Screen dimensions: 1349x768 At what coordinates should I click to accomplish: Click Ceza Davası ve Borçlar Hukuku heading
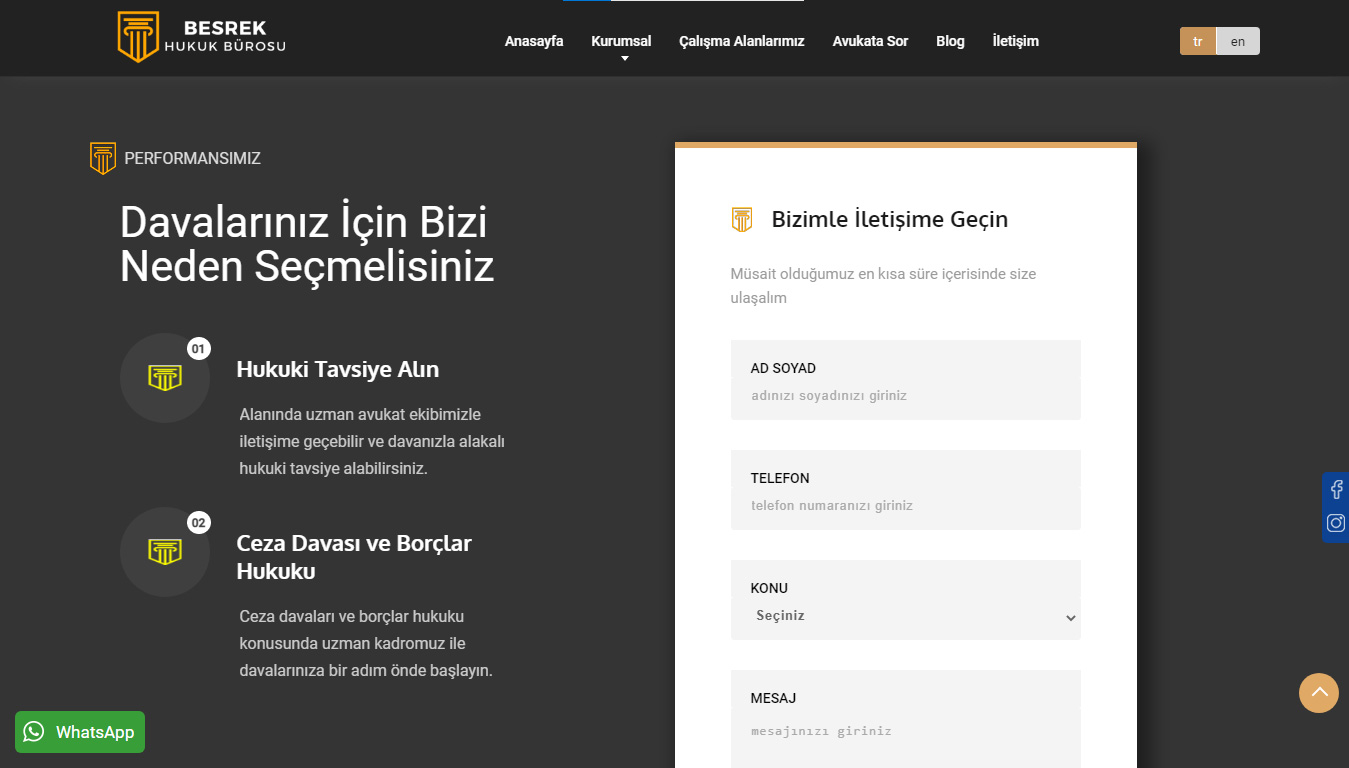(x=354, y=557)
